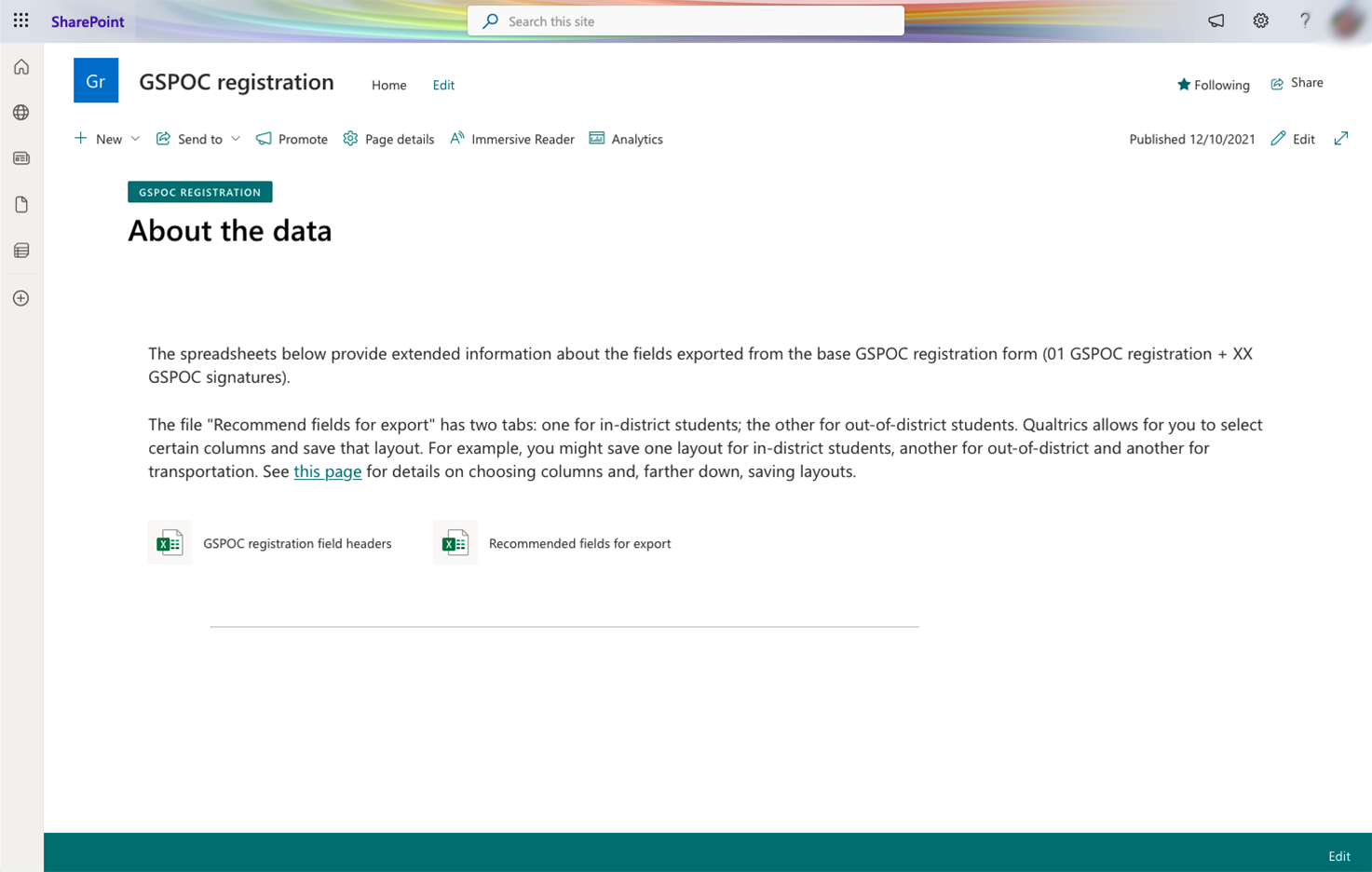Open Page details in command bar
1372x872 pixels.
(388, 139)
